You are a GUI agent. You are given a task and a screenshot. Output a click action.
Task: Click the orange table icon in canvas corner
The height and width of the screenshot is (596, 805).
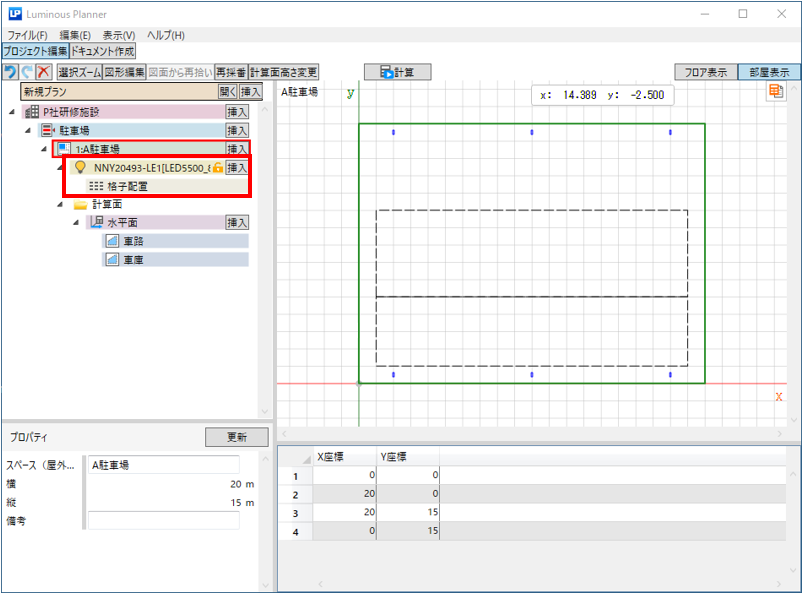click(x=775, y=92)
